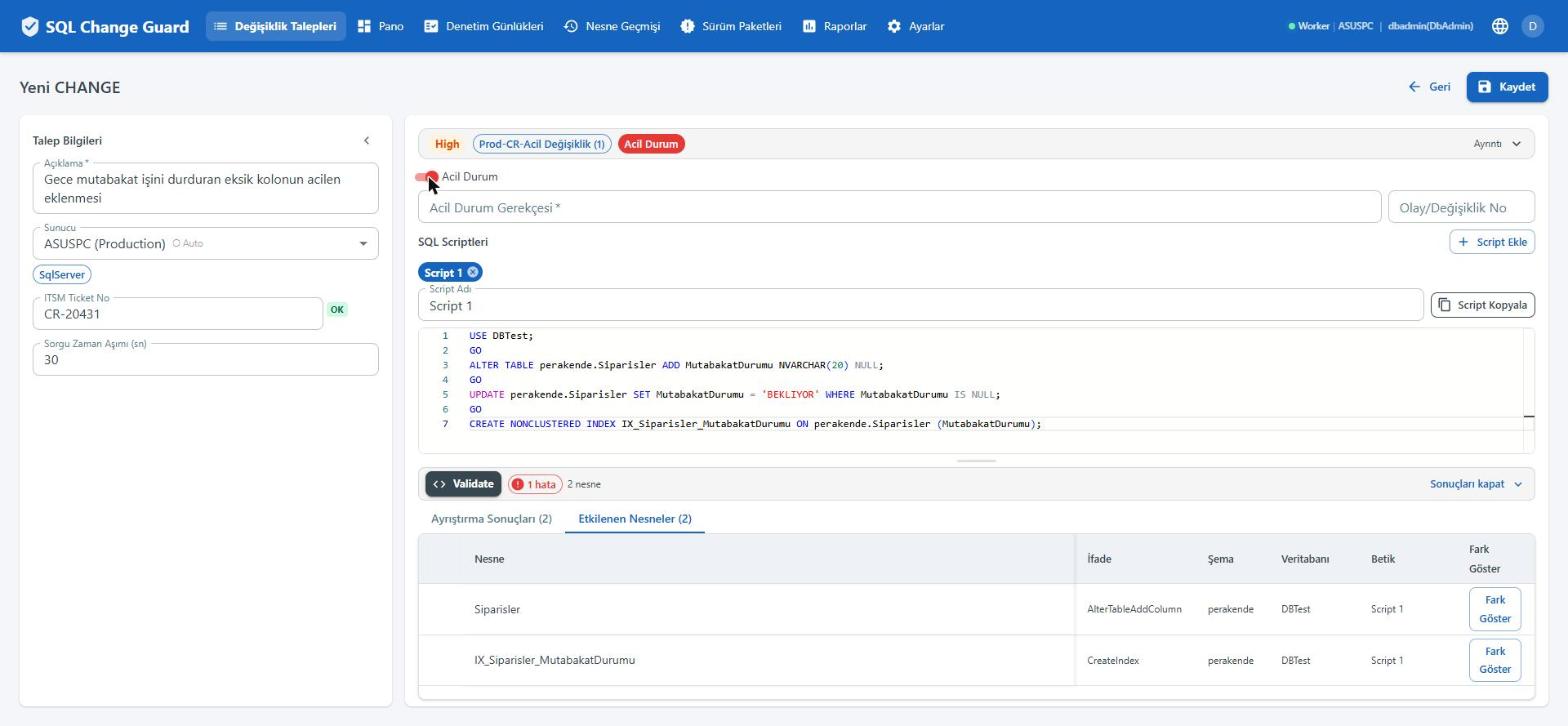Click the 2 nesne count label
This screenshot has width=1568, height=726.
coord(584,484)
